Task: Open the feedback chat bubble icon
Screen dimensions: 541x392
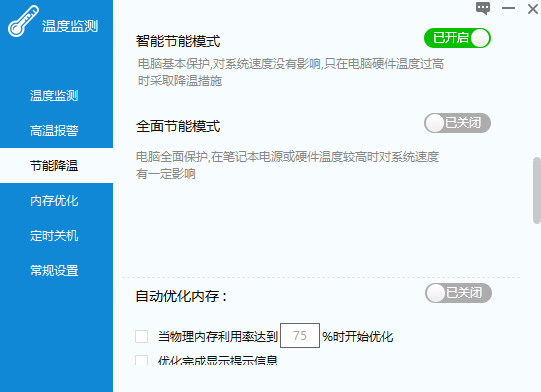Action: click(483, 8)
